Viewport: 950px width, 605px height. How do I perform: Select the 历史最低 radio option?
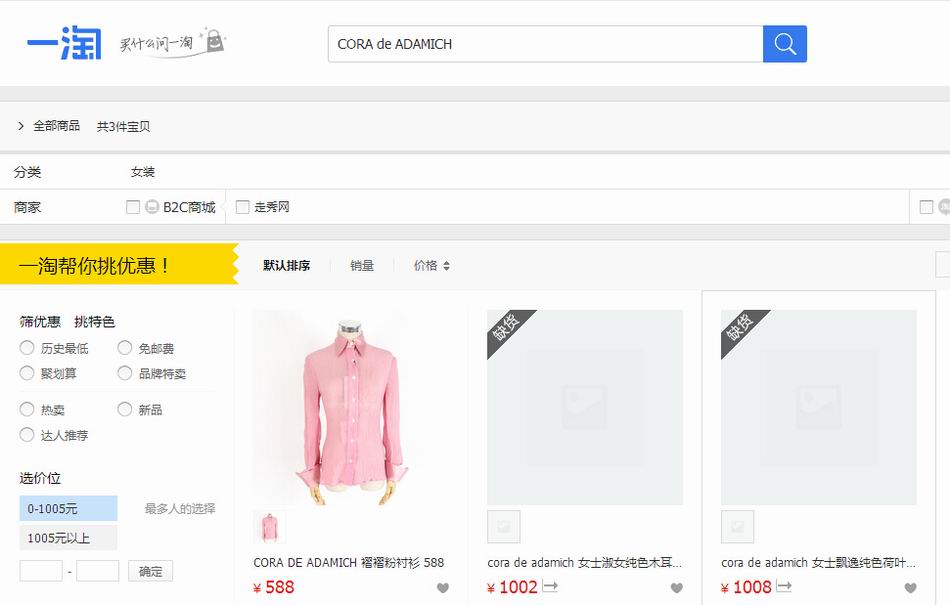[x=27, y=348]
